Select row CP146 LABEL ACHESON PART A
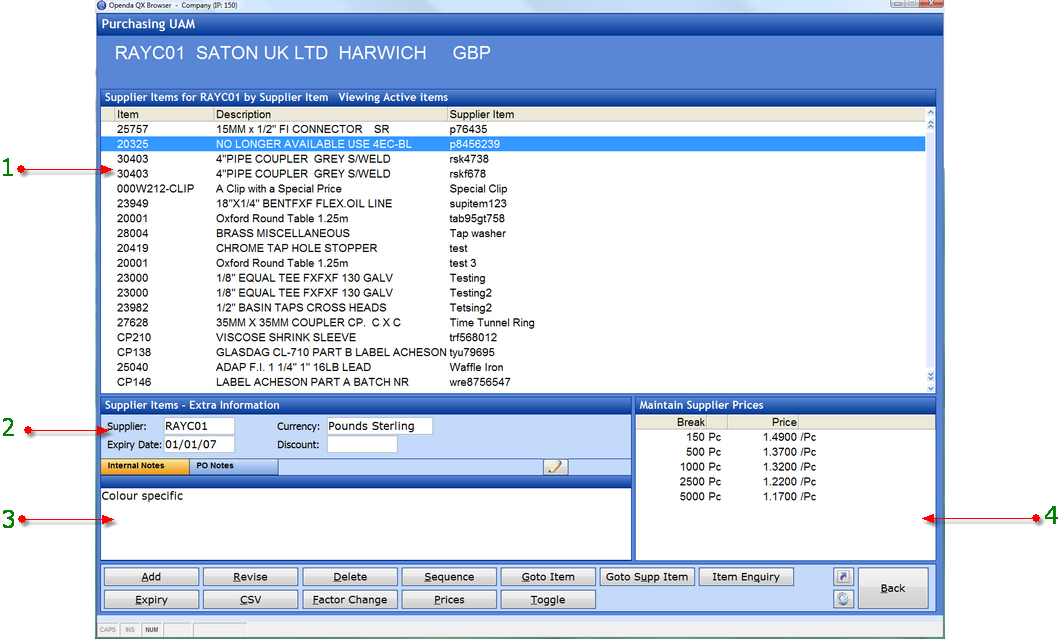Screen dimensions: 1061x639 (513, 382)
